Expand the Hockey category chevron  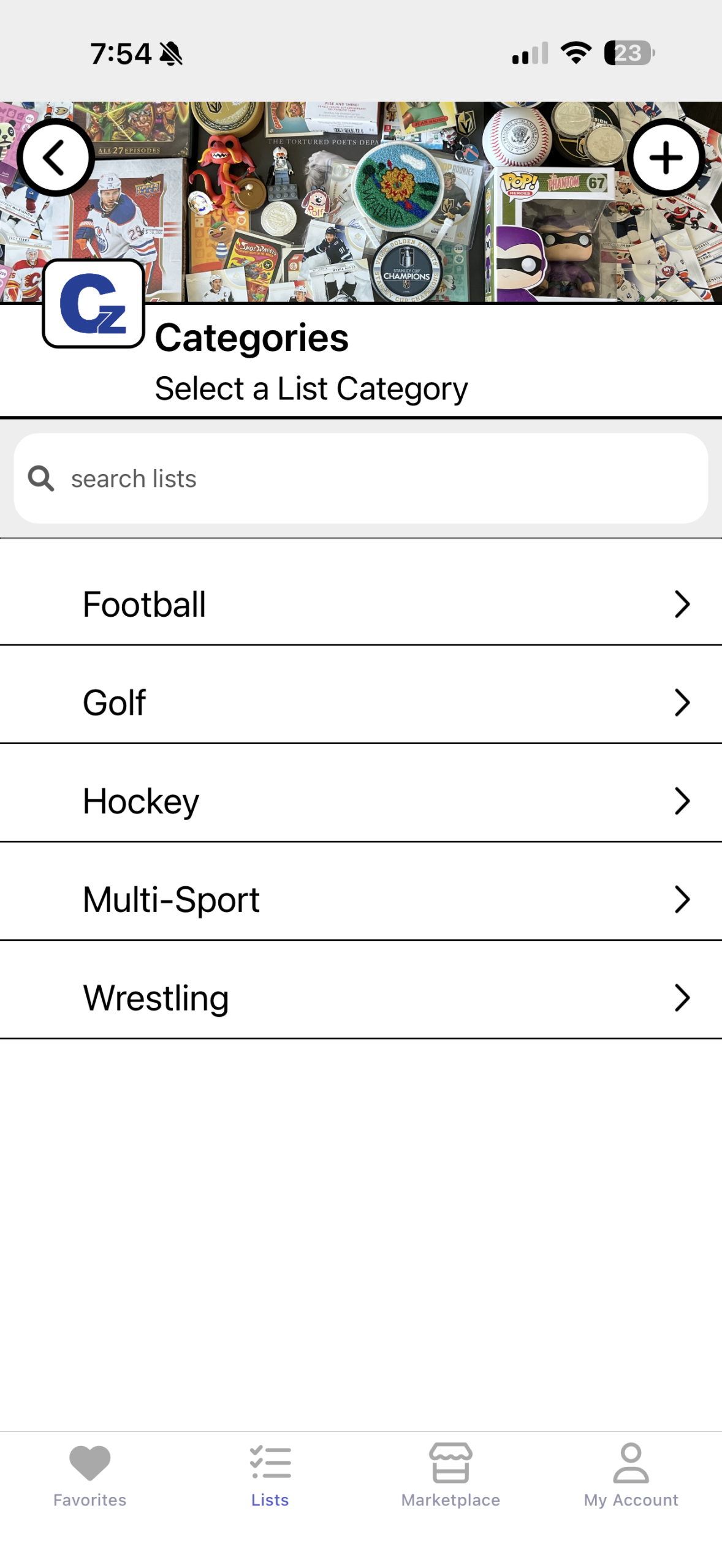tap(682, 801)
